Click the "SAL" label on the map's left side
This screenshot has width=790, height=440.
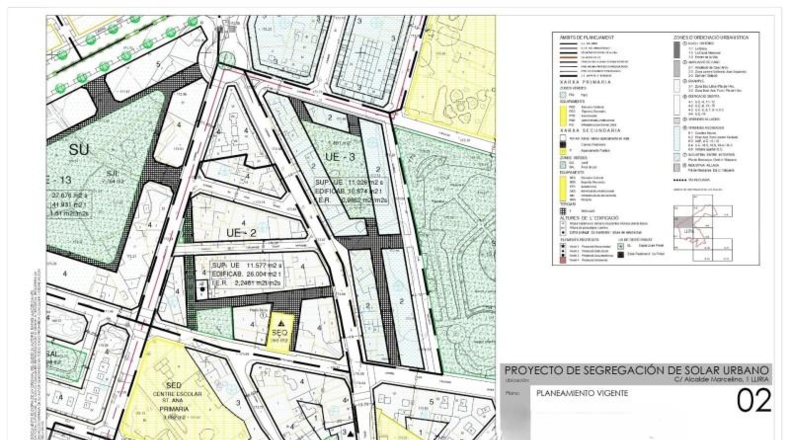pyautogui.click(x=51, y=354)
